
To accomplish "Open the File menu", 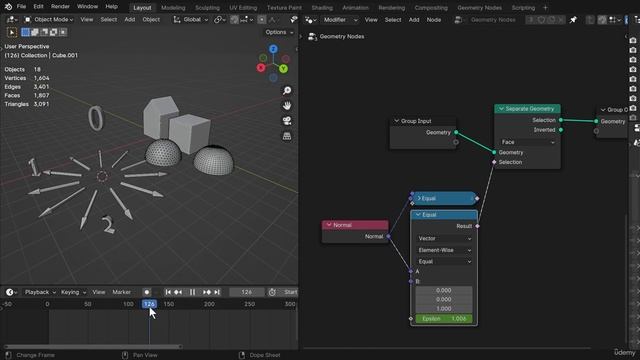I will pos(21,7).
